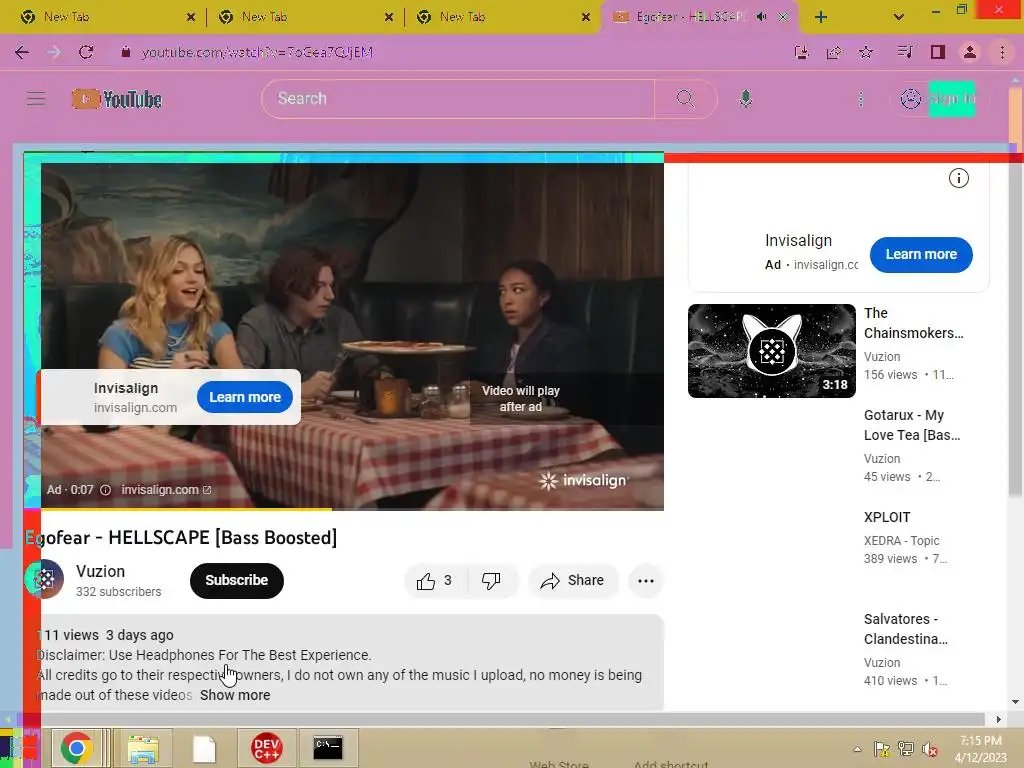Click the share page icon in toolbar
Screen dimensions: 1024x768
point(834,52)
